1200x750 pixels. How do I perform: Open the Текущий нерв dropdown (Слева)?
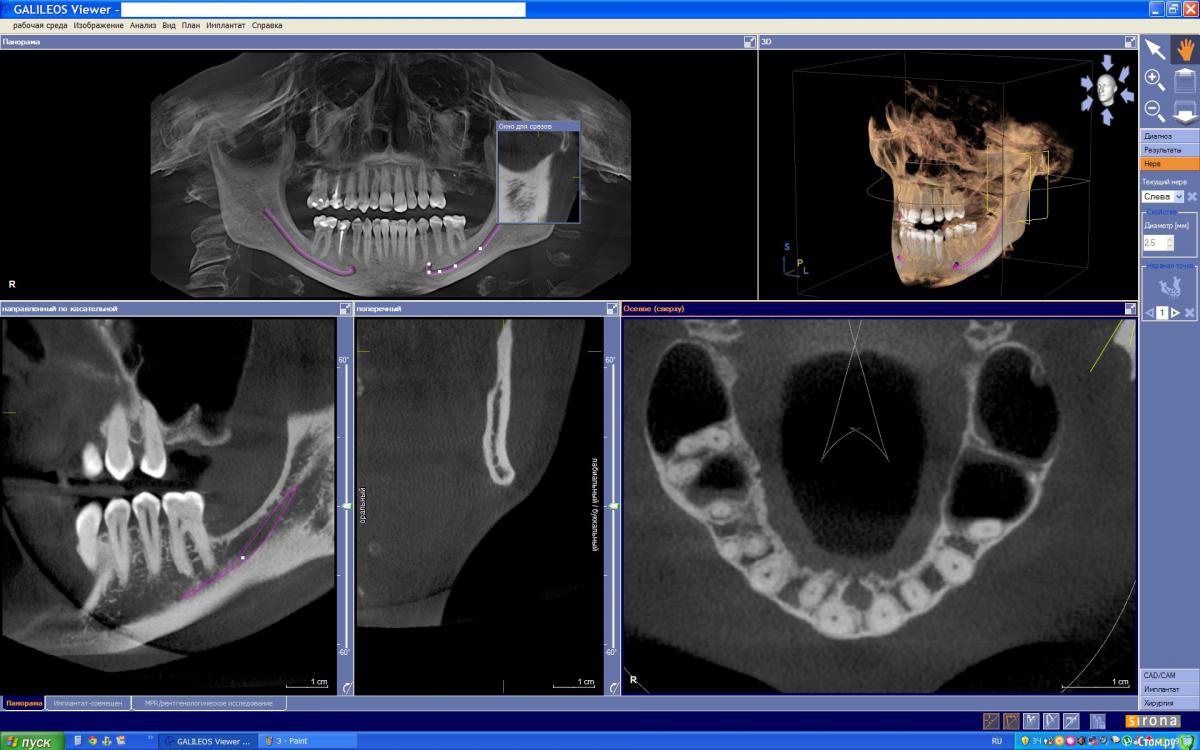[x=1178, y=197]
